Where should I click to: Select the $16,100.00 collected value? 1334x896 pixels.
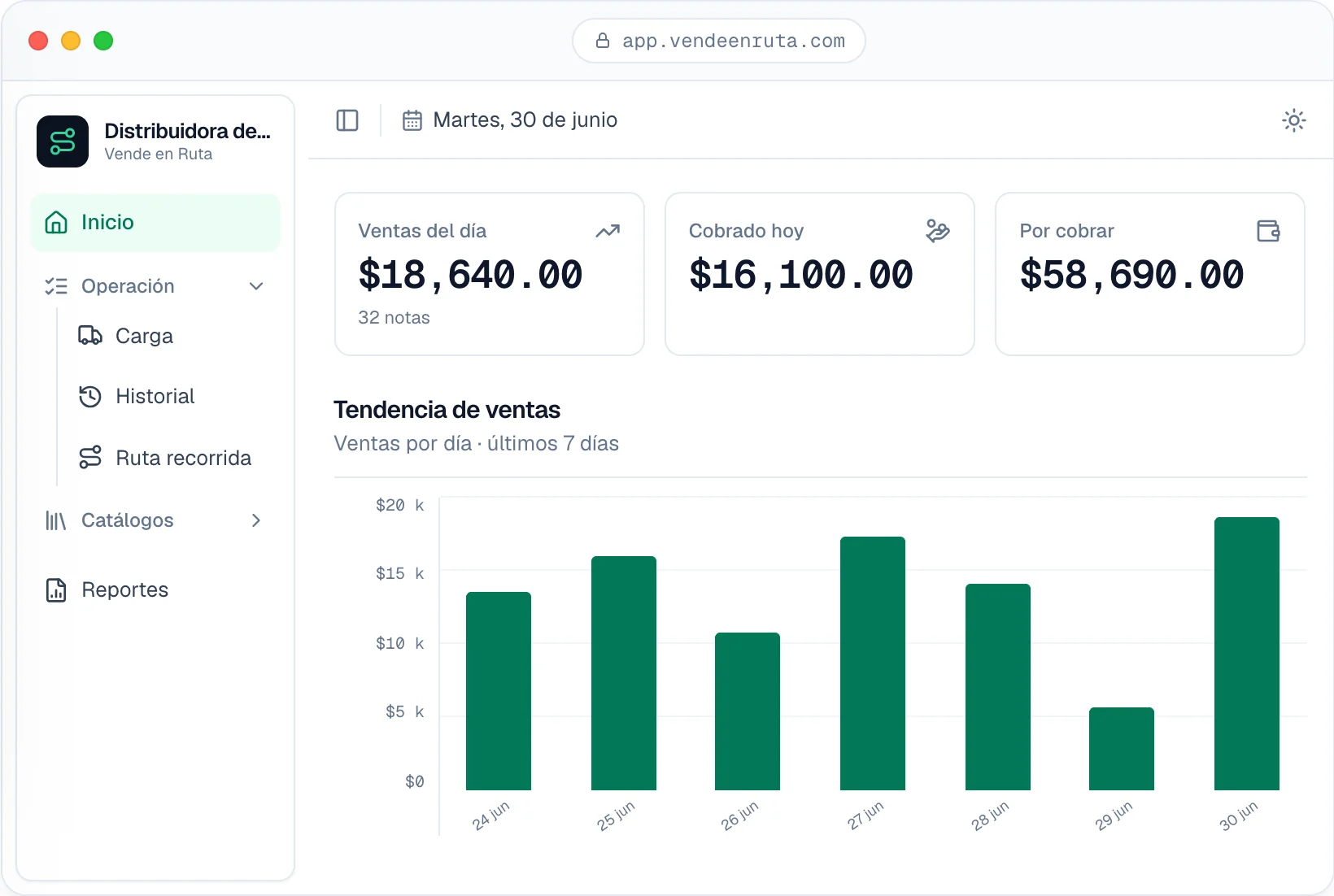click(x=801, y=275)
